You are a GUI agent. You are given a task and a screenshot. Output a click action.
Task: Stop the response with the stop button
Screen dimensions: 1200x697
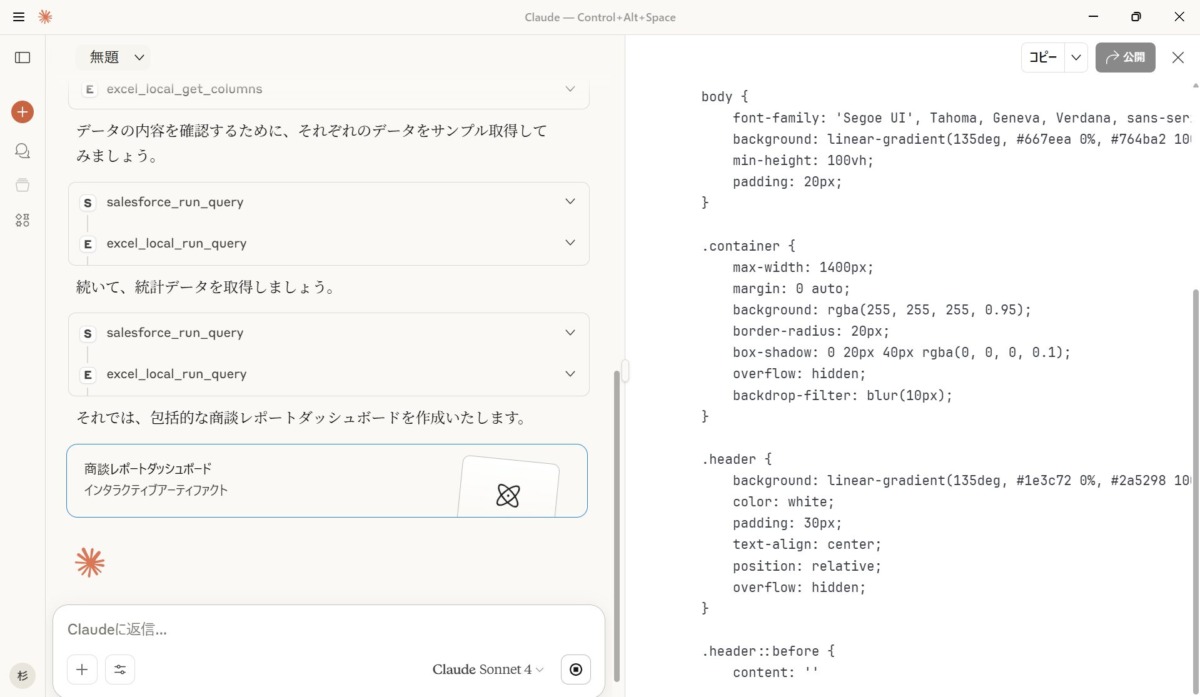576,669
